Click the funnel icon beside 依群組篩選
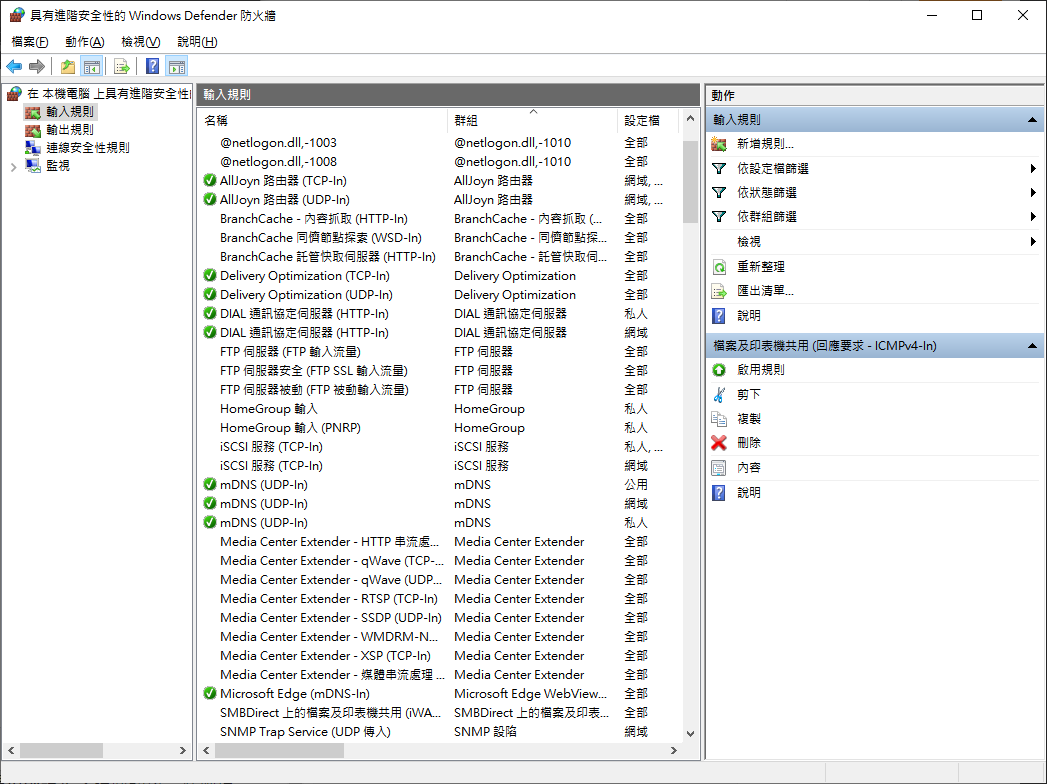Screen dimensions: 1047x784 [719, 216]
